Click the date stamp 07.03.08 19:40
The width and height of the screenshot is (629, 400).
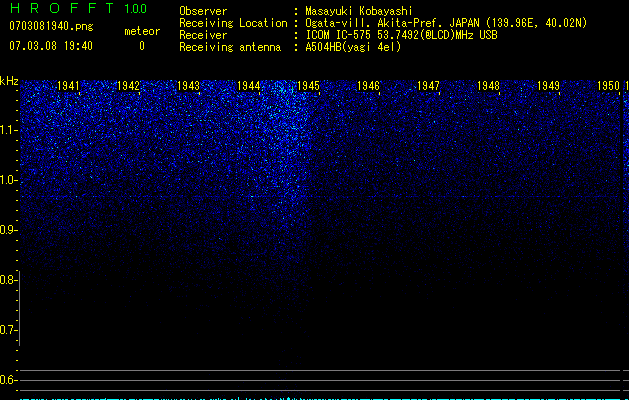(x=51, y=46)
